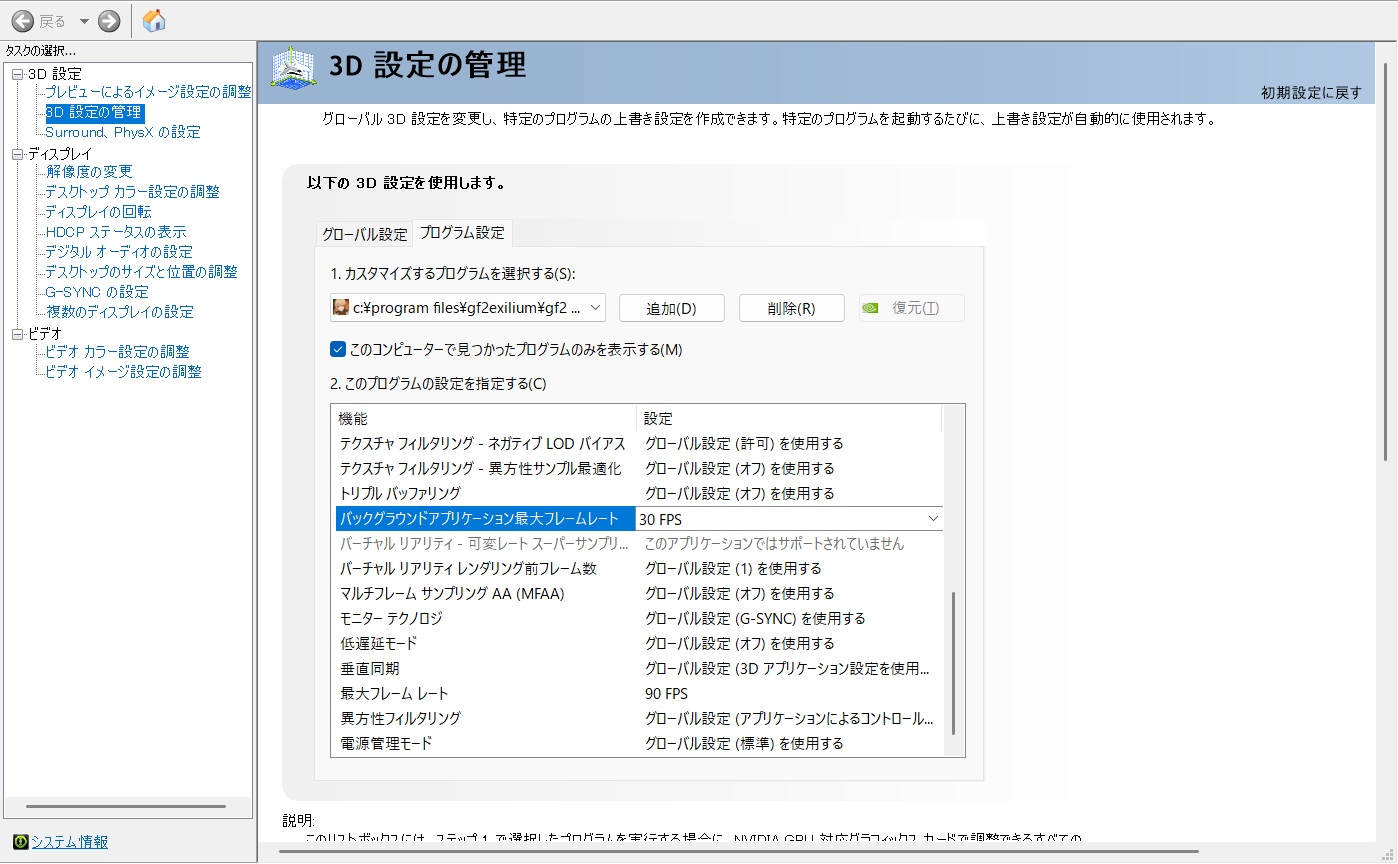
Task: Expand the 30 FPS background frame rate dropdown
Action: [933, 519]
